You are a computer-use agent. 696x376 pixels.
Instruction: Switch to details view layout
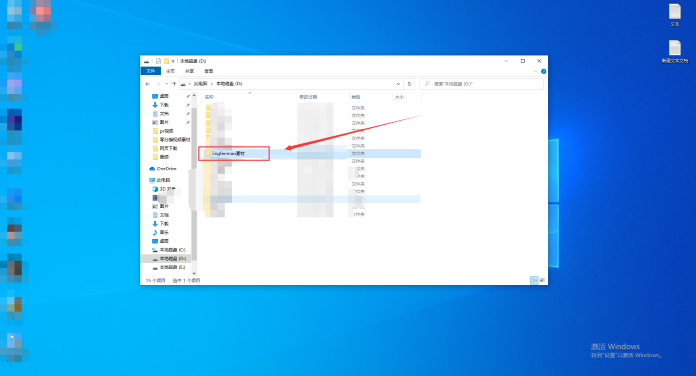(x=534, y=280)
